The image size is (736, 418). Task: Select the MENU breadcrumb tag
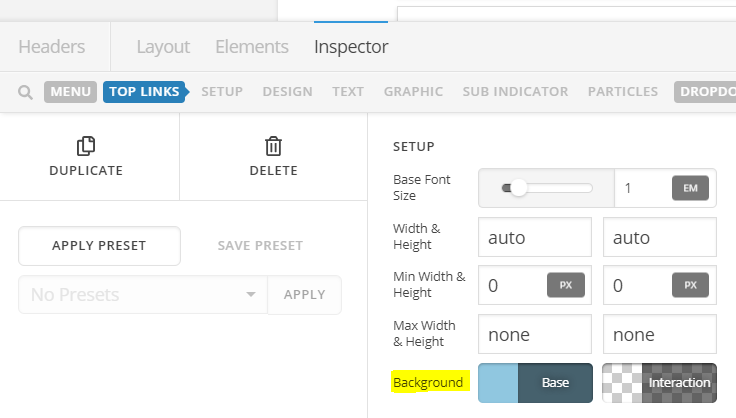(x=70, y=92)
